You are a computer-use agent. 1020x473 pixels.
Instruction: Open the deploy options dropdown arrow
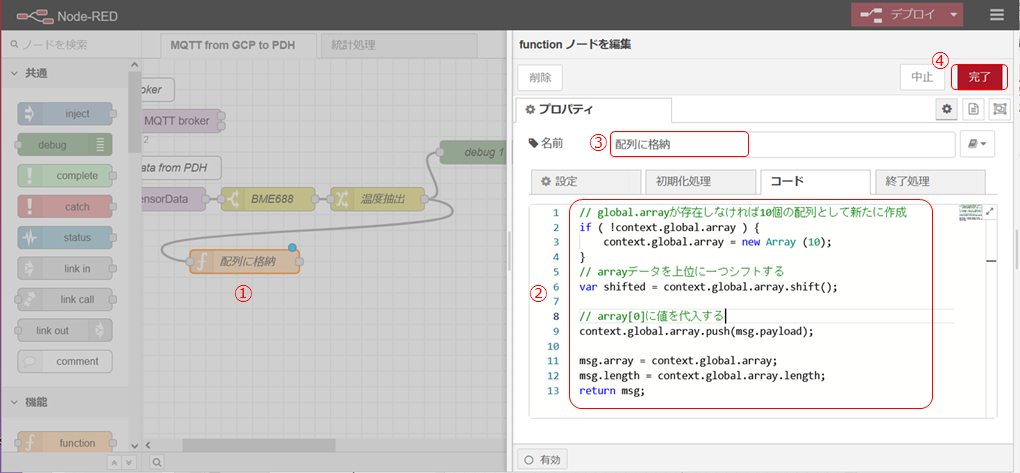[955, 15]
